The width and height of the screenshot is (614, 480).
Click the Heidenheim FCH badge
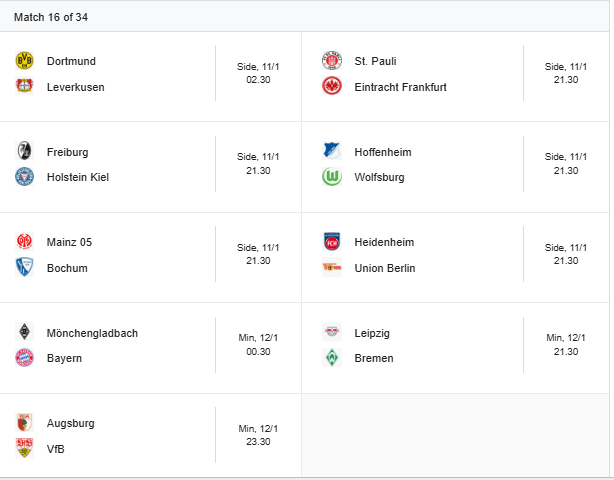click(x=332, y=241)
